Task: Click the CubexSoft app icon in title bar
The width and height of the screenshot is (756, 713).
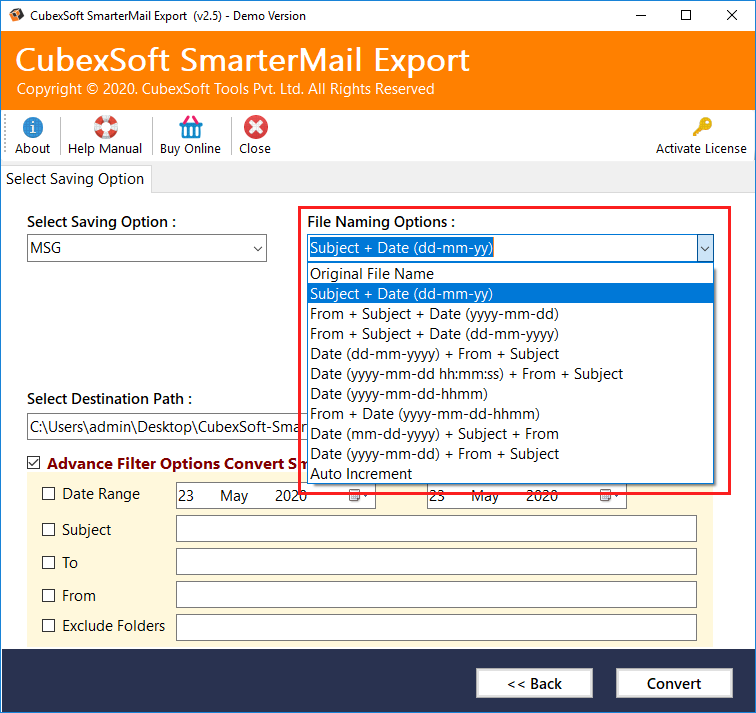Action: pos(16,15)
